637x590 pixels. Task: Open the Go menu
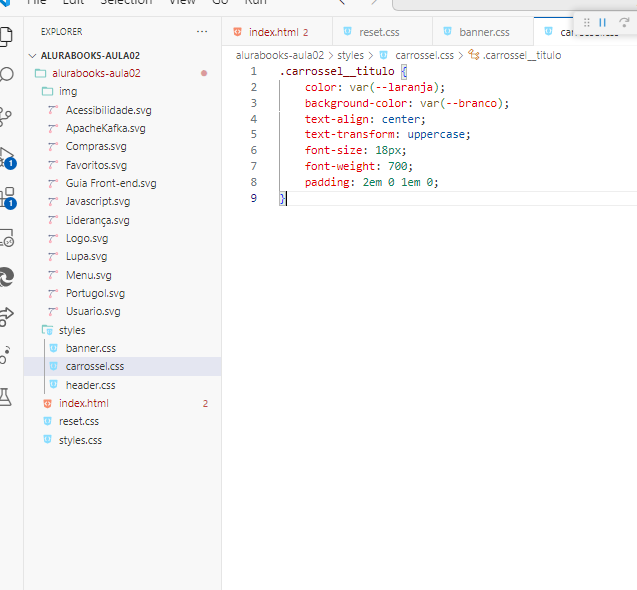point(220,2)
